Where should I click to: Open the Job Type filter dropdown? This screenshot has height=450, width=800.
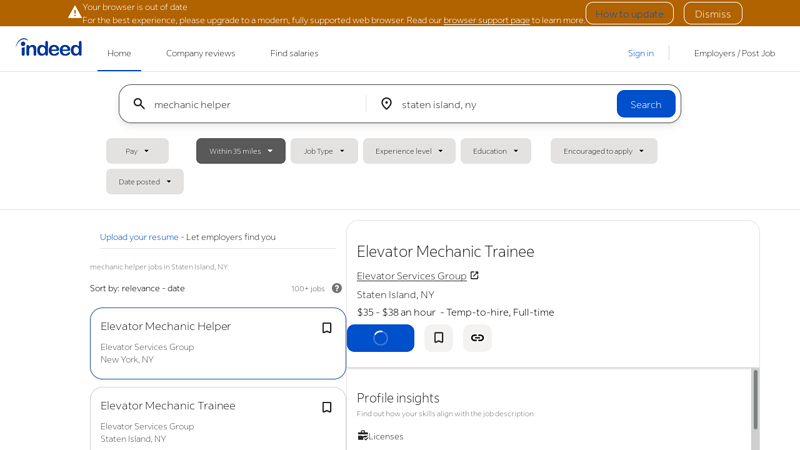(324, 151)
